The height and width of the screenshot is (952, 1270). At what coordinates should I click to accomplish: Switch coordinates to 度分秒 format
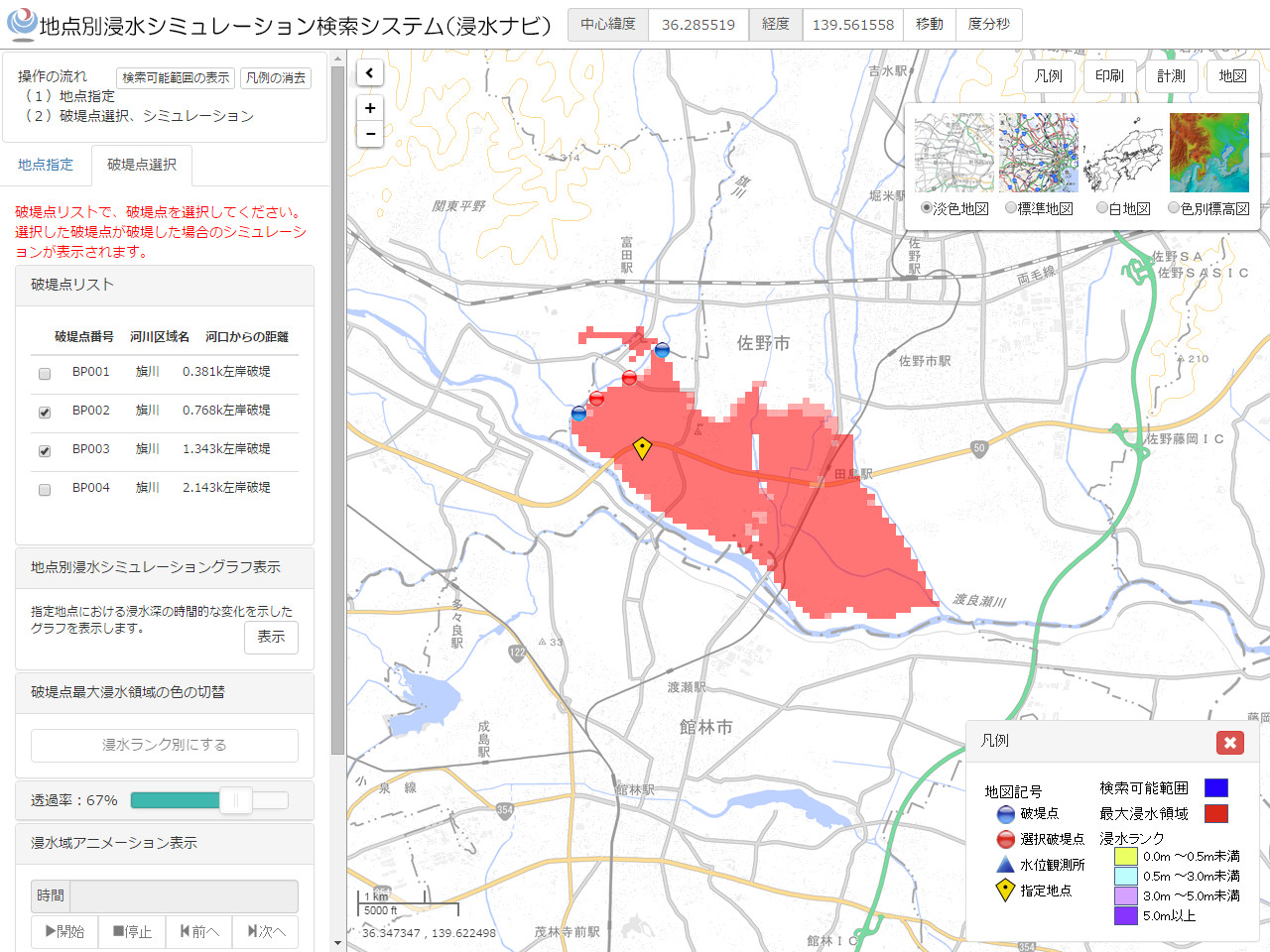click(x=989, y=25)
